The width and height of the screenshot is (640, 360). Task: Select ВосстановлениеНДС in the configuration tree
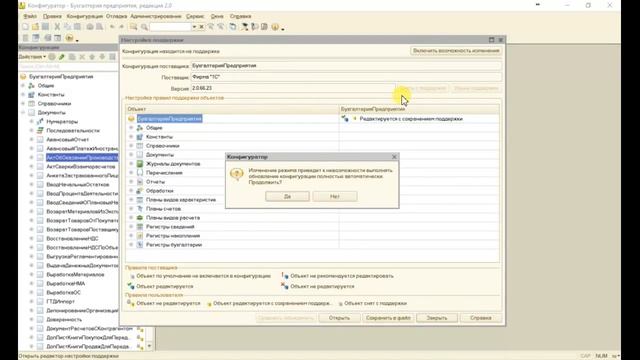pyautogui.click(x=72, y=238)
